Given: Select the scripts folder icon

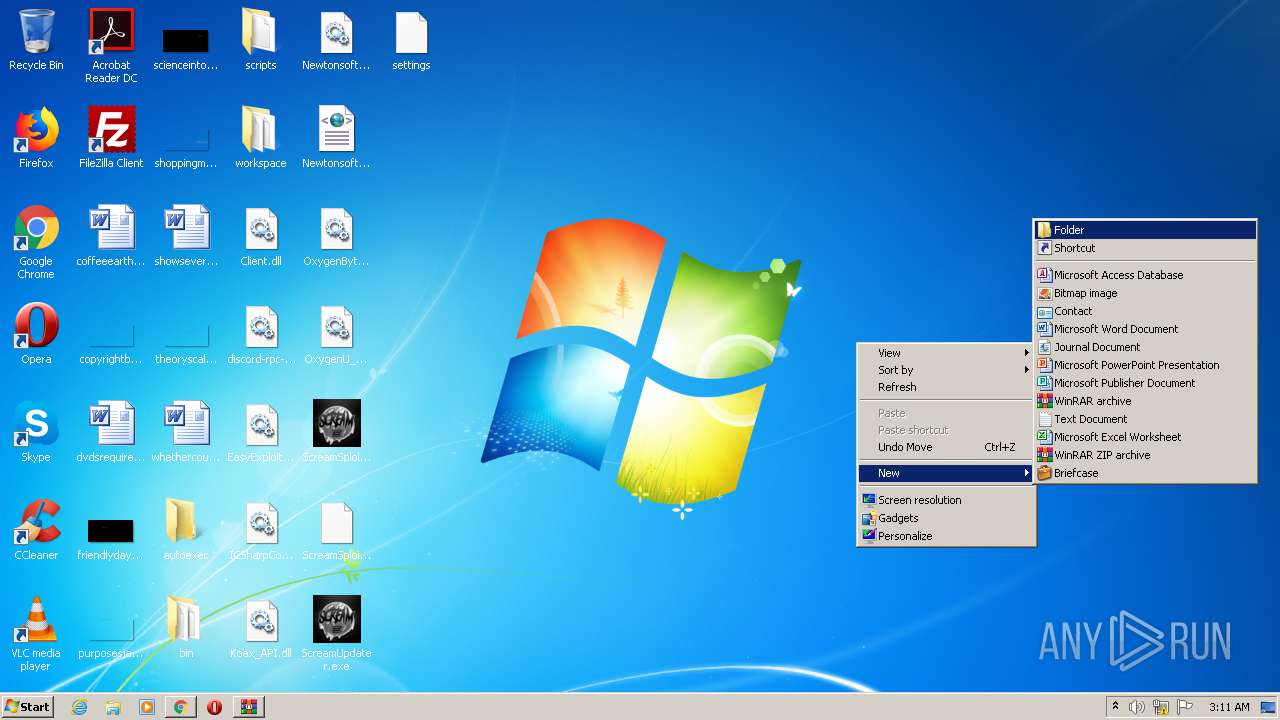Looking at the screenshot, I should click(260, 41).
